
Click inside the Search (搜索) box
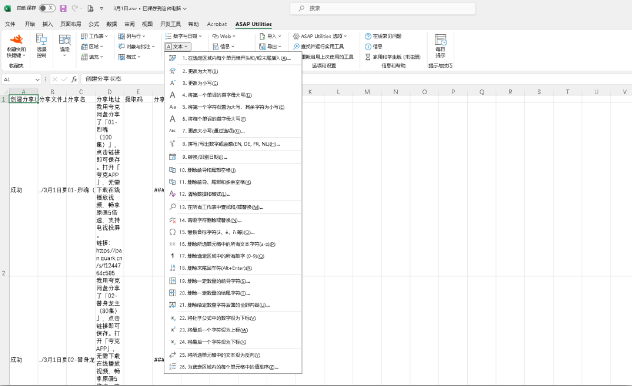tap(382, 8)
